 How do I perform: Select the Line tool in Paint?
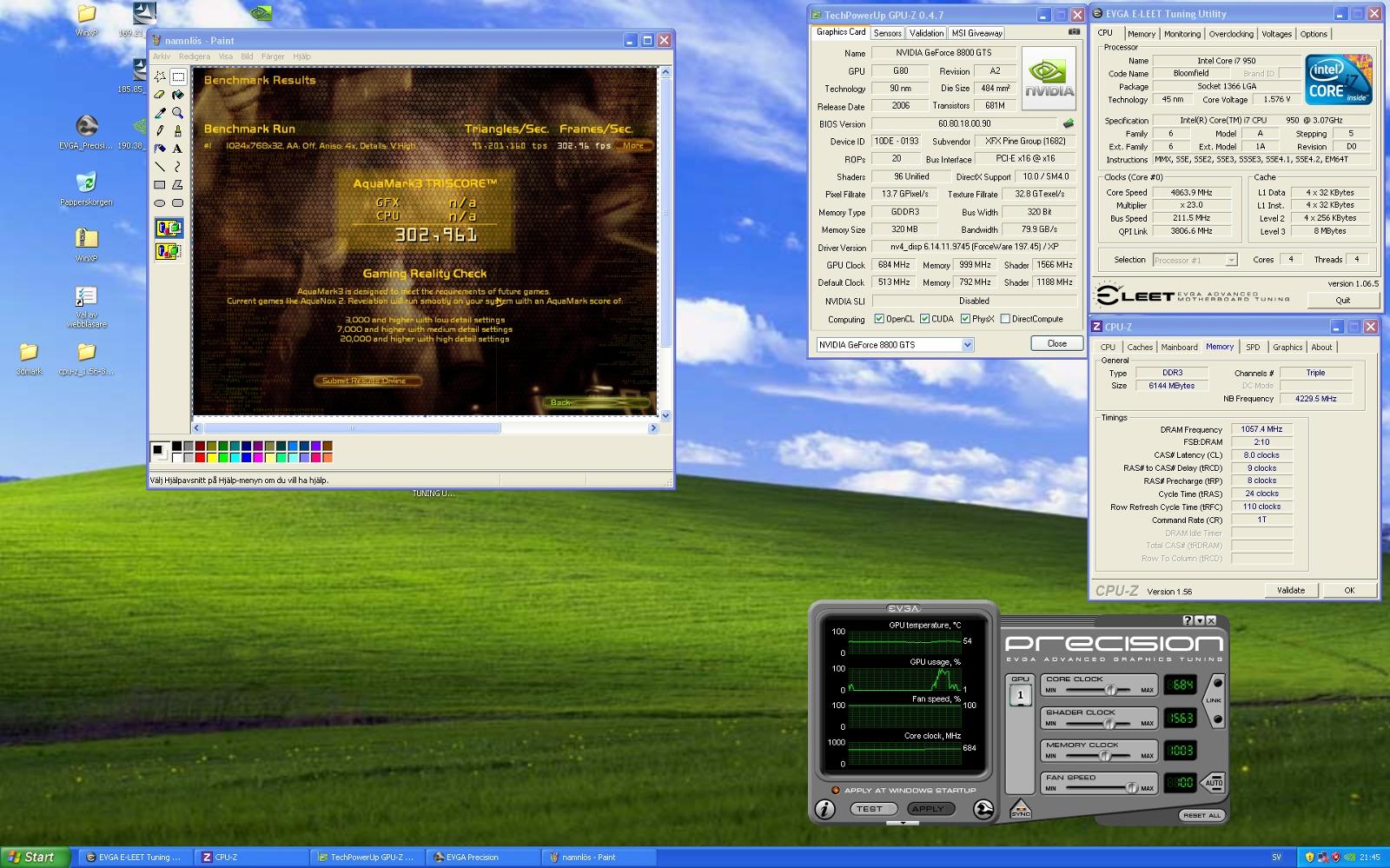pyautogui.click(x=160, y=166)
